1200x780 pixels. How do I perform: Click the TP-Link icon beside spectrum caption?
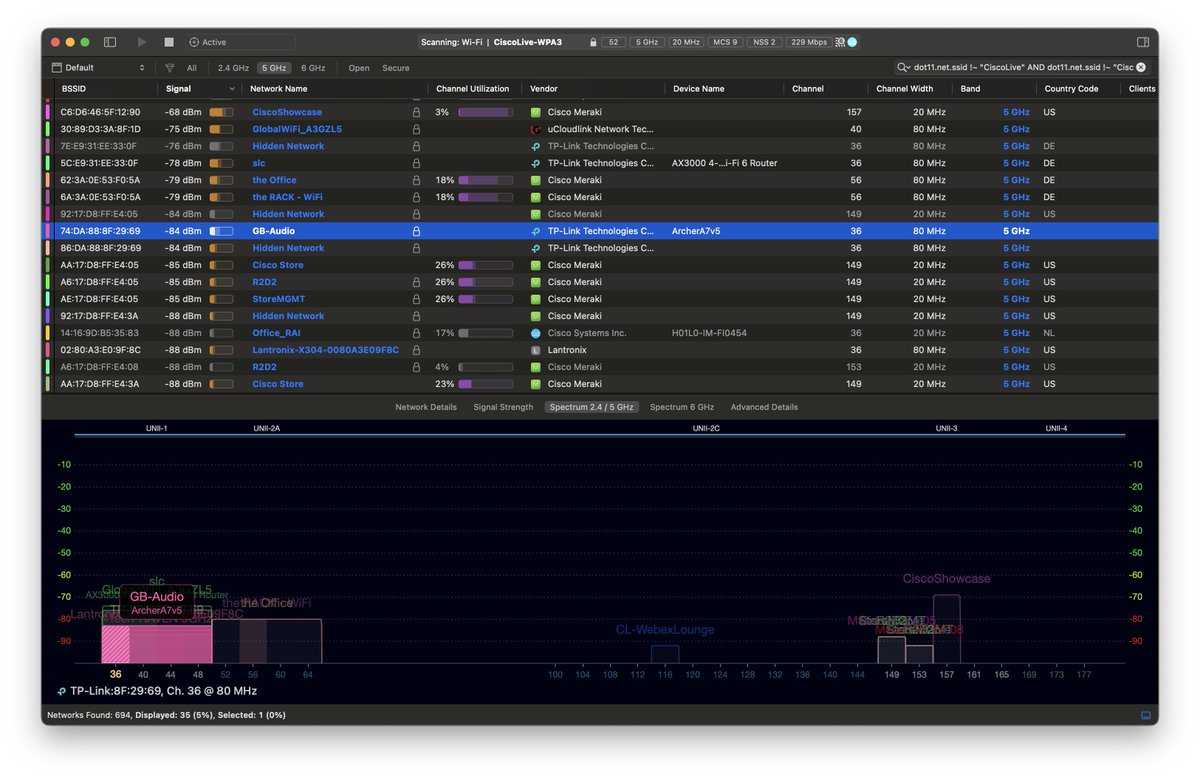click(62, 691)
